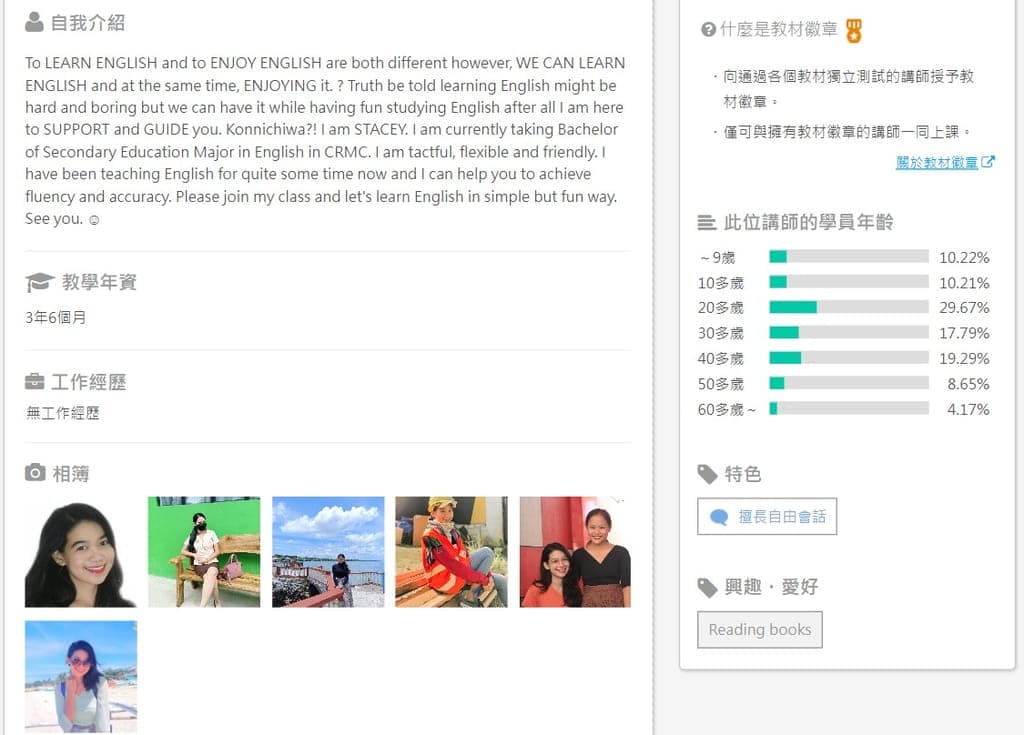The width and height of the screenshot is (1024, 735).
Task: Click the person icon beside 自我介紹
Action: (x=34, y=22)
